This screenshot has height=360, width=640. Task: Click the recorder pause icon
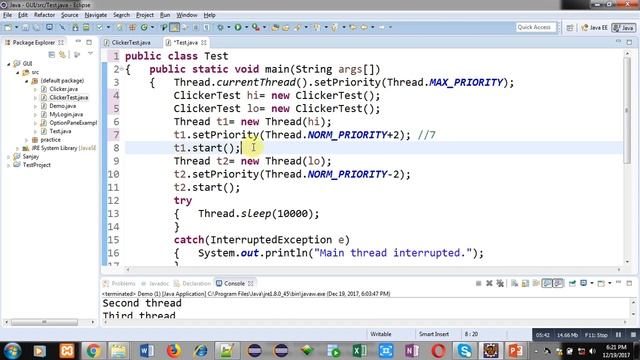tap(619, 335)
